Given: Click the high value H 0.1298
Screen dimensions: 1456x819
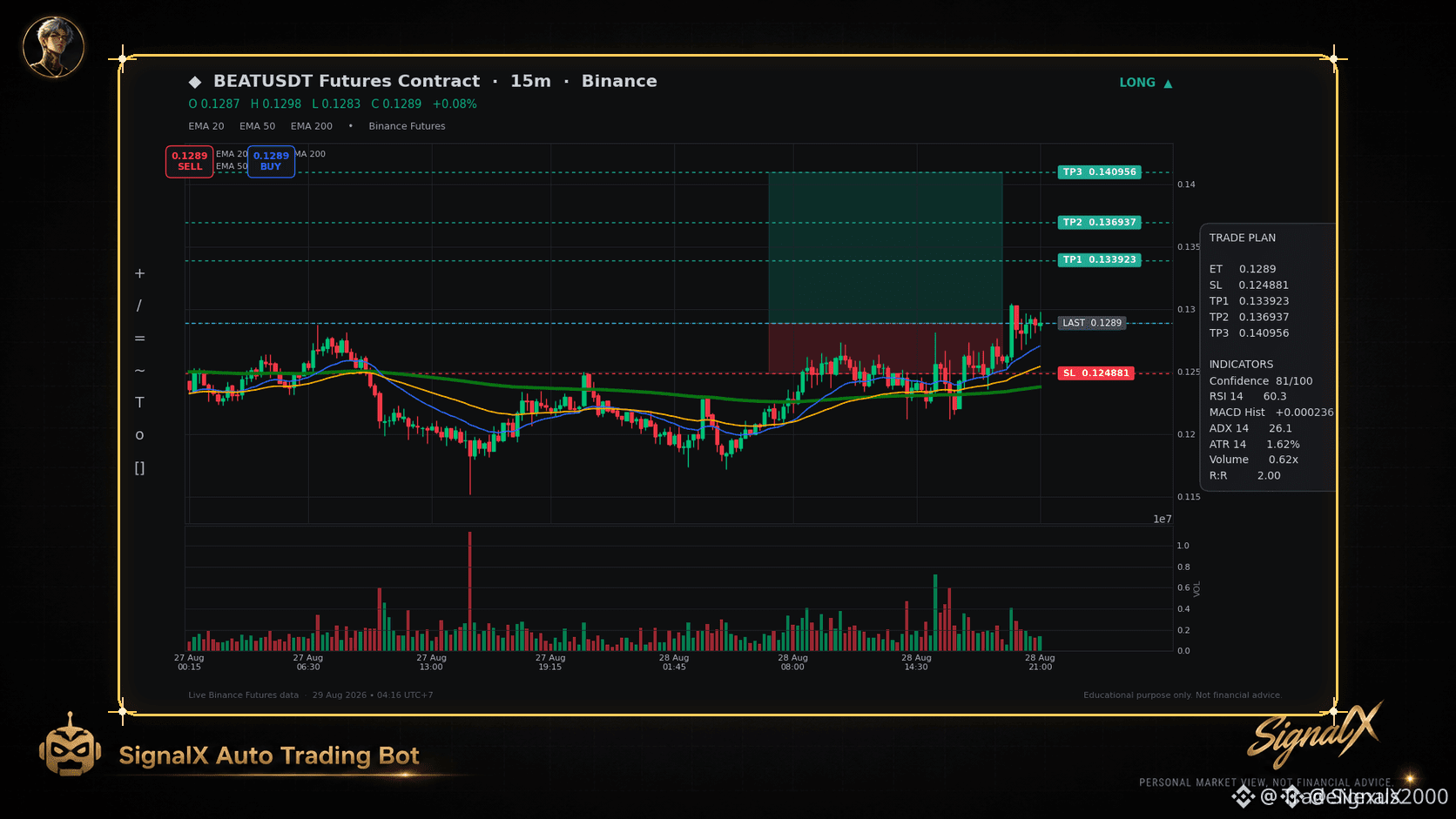Looking at the screenshot, I should click(x=276, y=104).
